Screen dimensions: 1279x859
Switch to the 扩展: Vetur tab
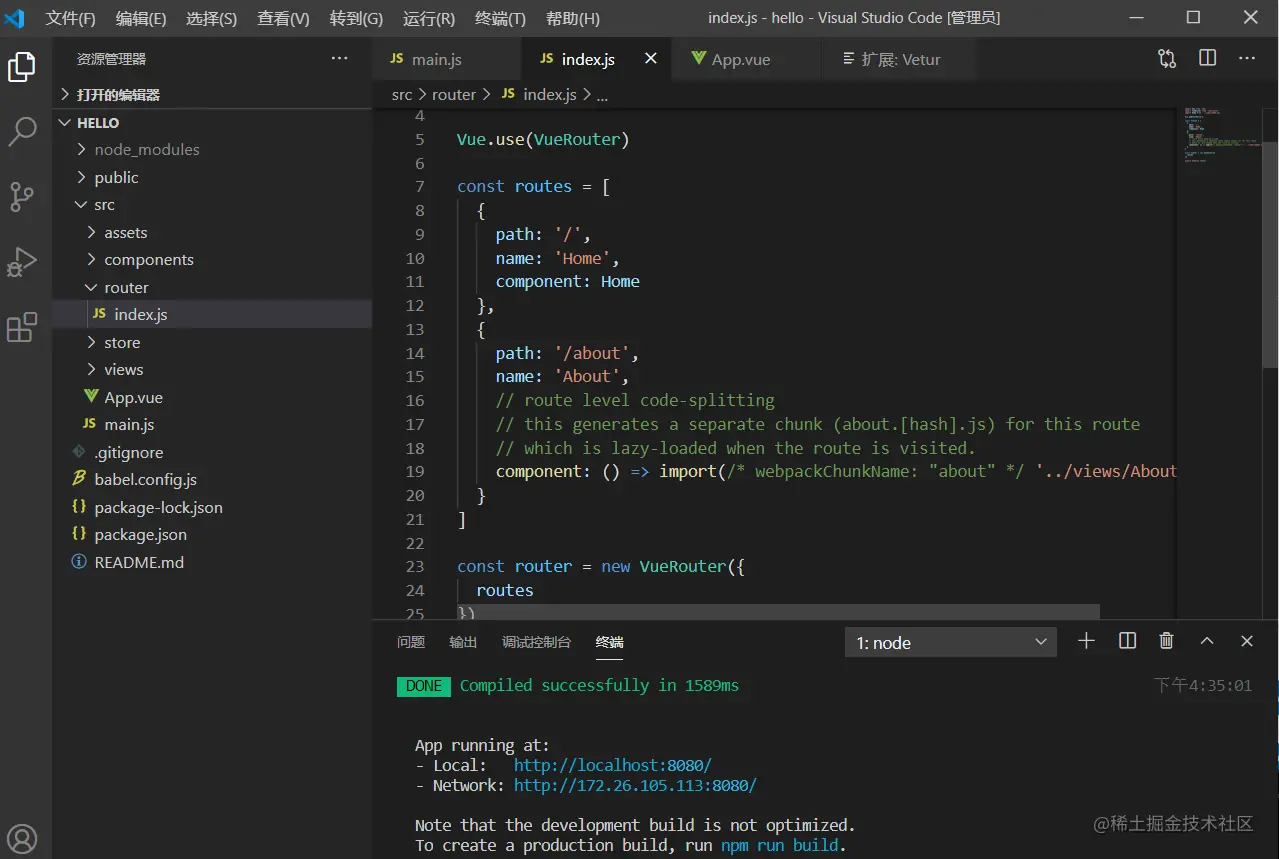pyautogui.click(x=897, y=59)
